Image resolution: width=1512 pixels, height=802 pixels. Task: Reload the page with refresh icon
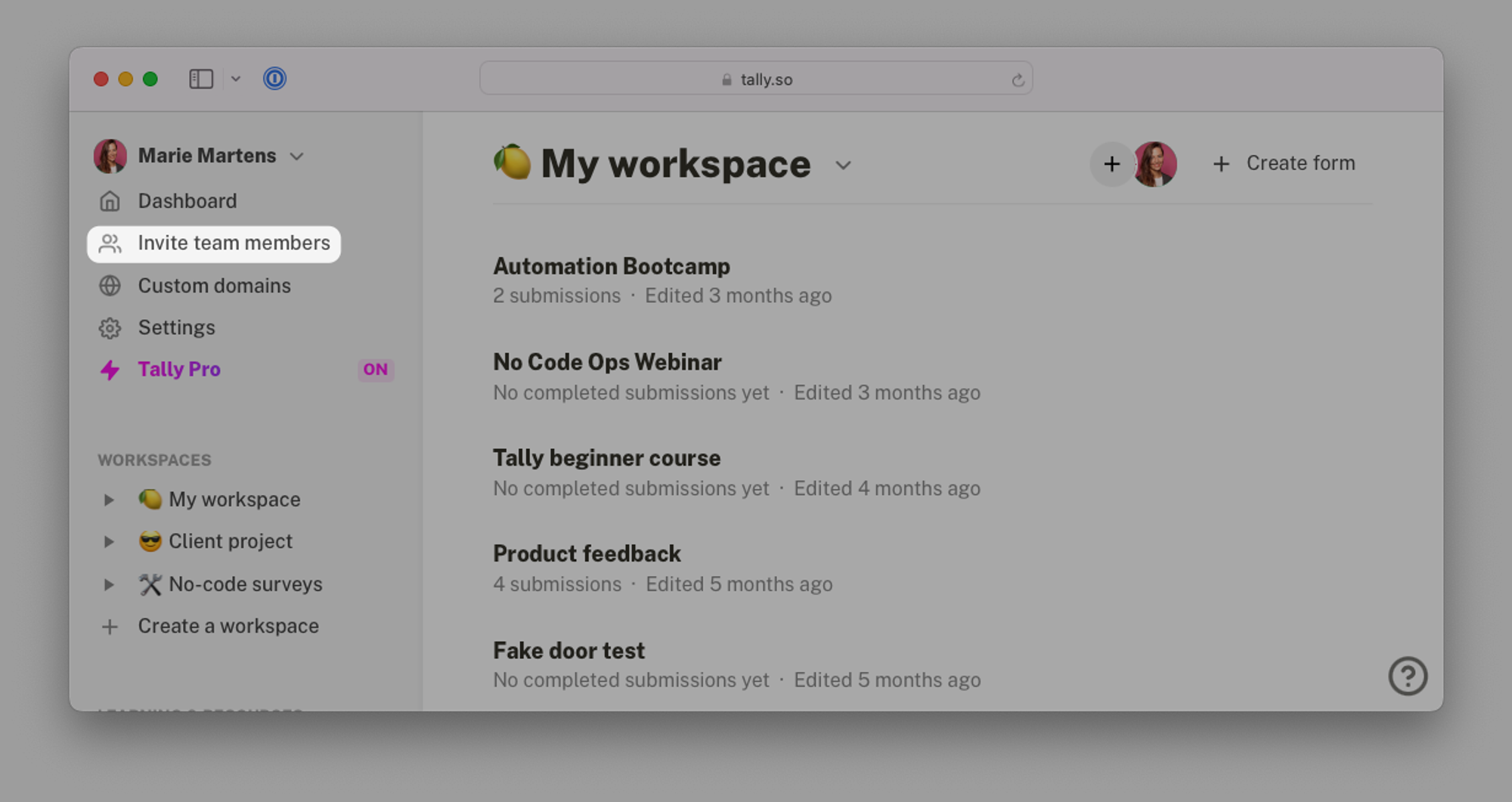pos(1018,79)
